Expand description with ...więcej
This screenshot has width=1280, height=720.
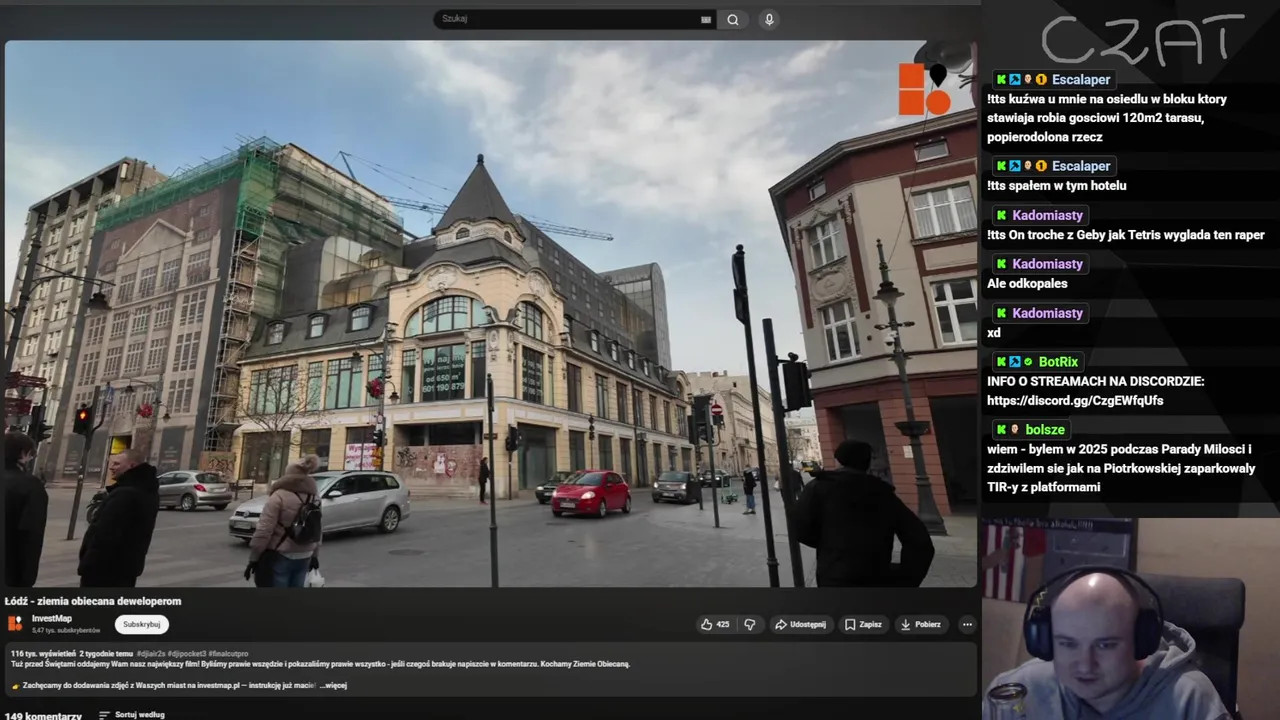(334, 685)
